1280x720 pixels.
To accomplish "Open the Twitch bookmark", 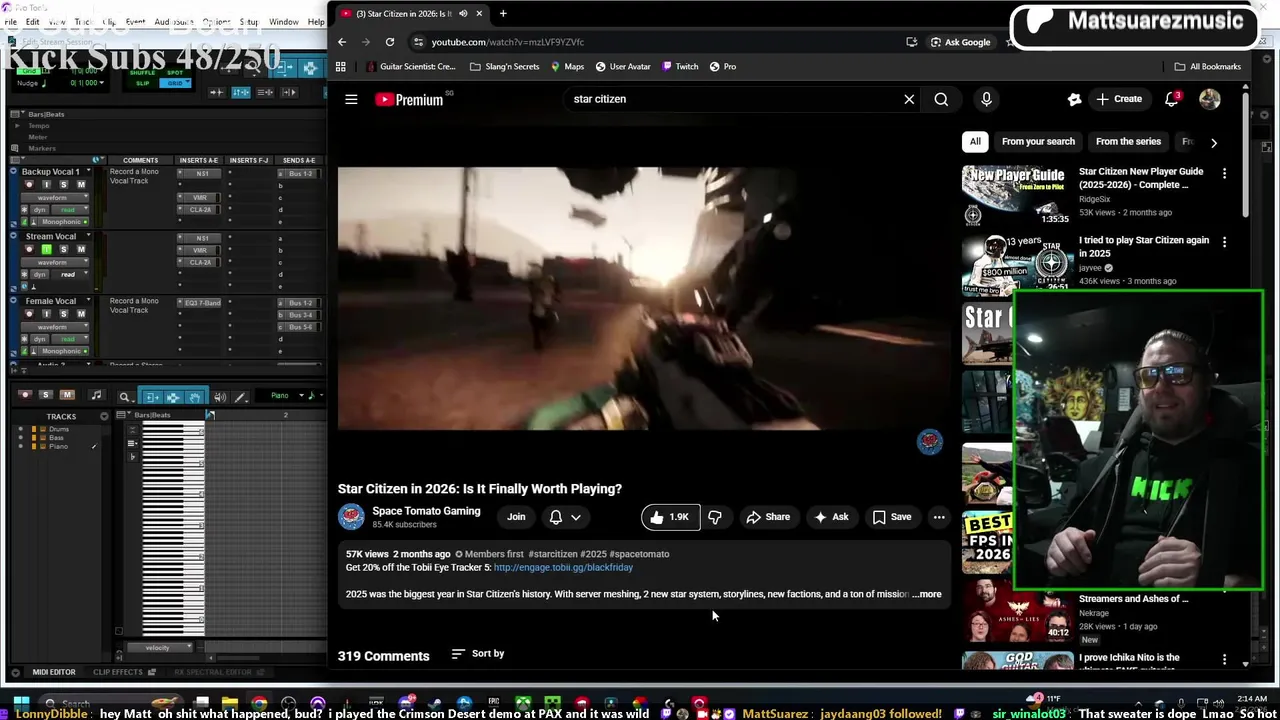I will [679, 67].
